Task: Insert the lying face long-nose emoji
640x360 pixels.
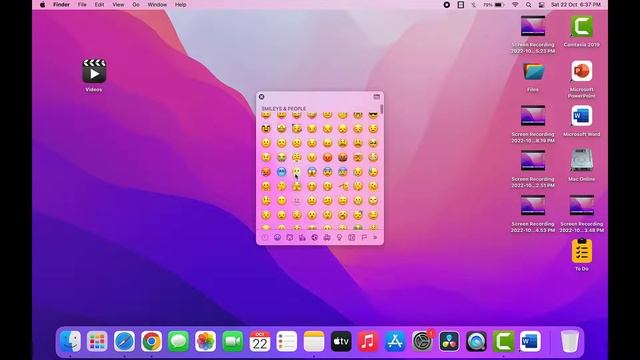Action: 343,186
